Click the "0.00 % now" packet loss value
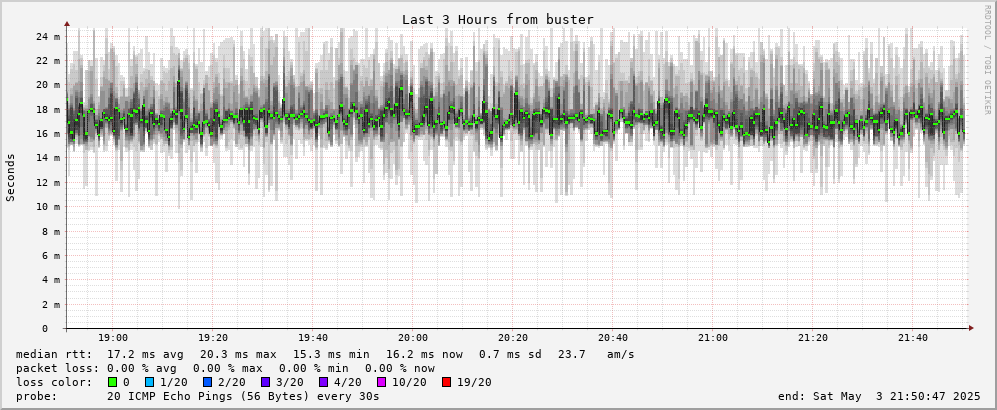The image size is (997, 410). point(400,368)
